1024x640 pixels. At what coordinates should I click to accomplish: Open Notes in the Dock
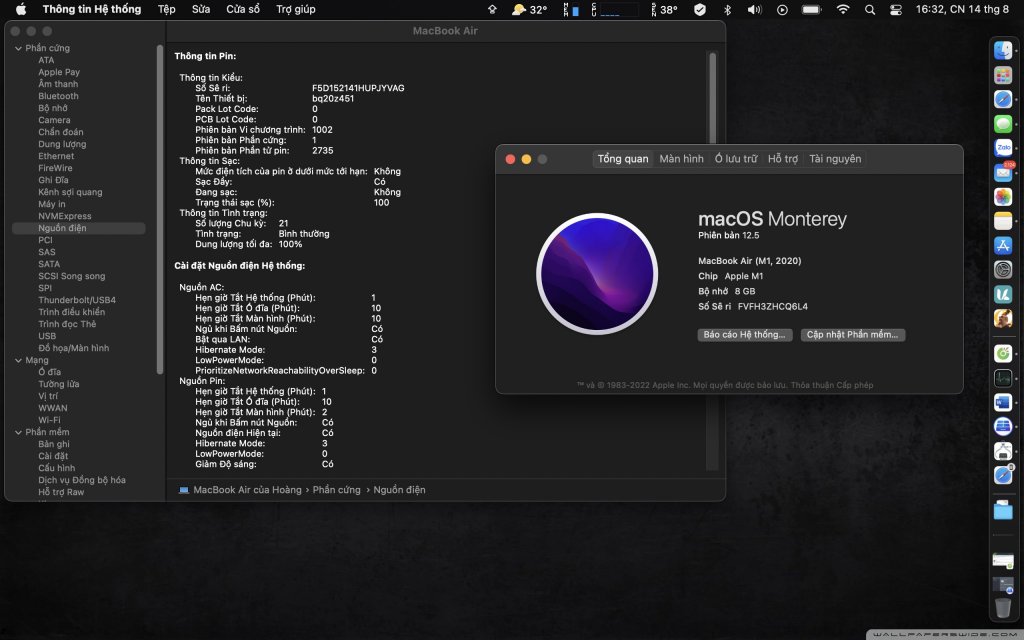pyautogui.click(x=1003, y=221)
